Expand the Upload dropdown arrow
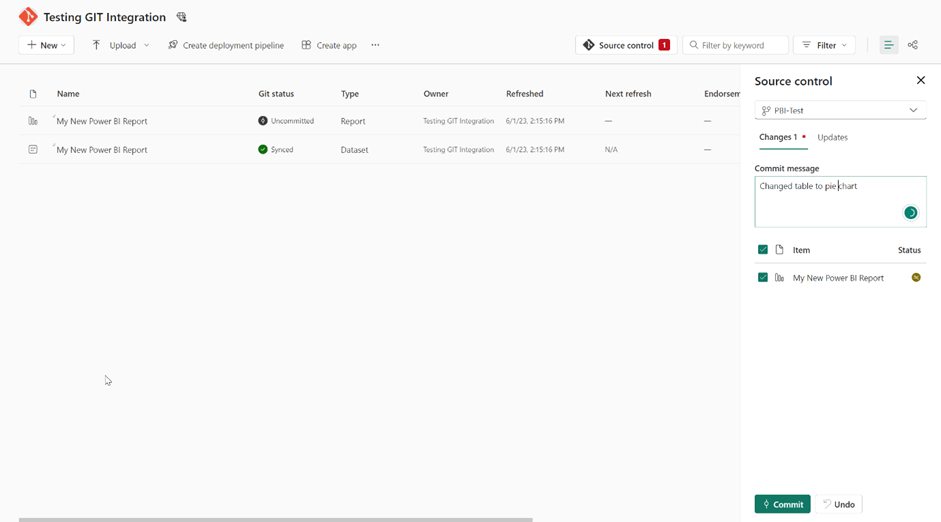This screenshot has width=941, height=522. (146, 45)
